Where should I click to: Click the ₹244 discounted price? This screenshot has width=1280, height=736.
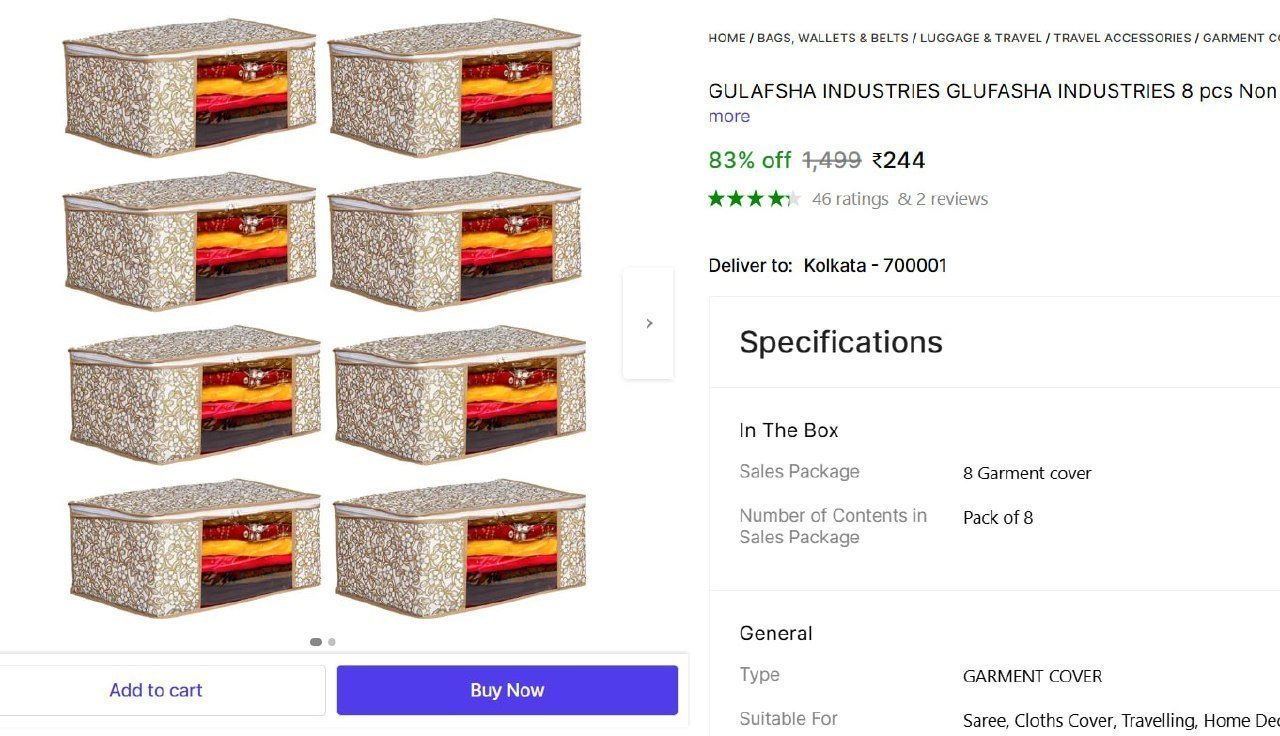tap(898, 160)
